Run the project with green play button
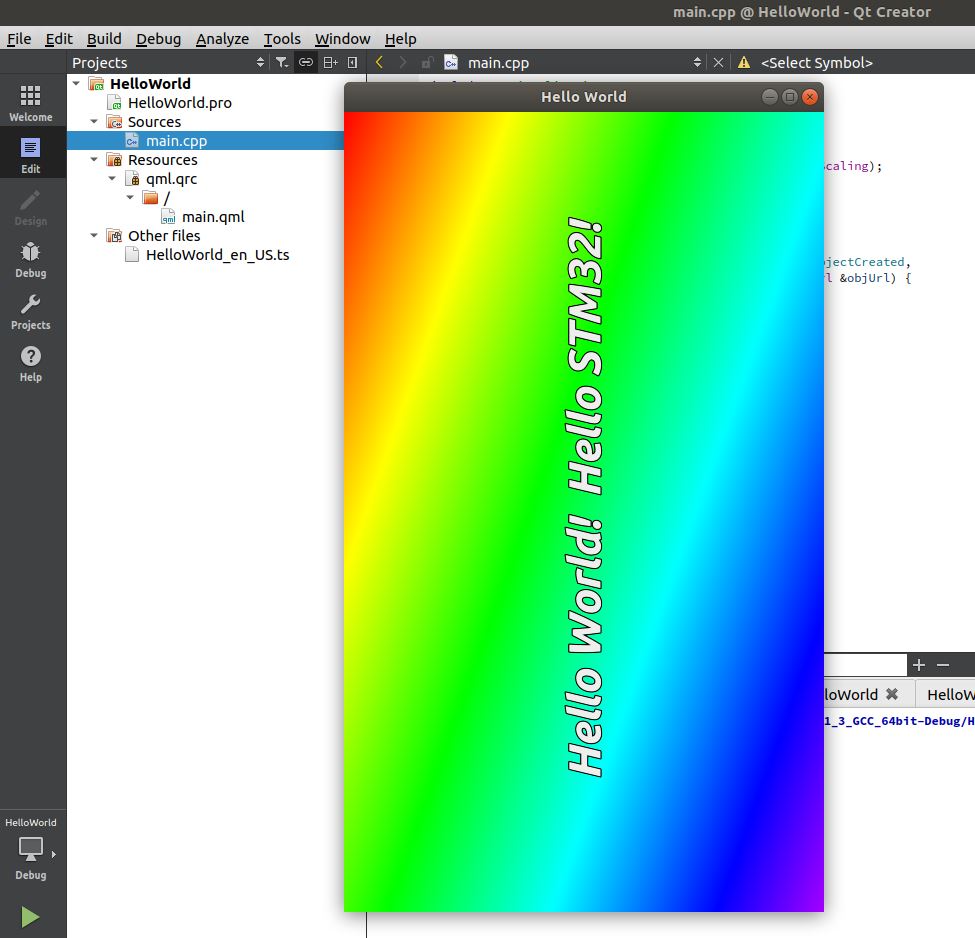The image size is (975, 938). tap(29, 916)
